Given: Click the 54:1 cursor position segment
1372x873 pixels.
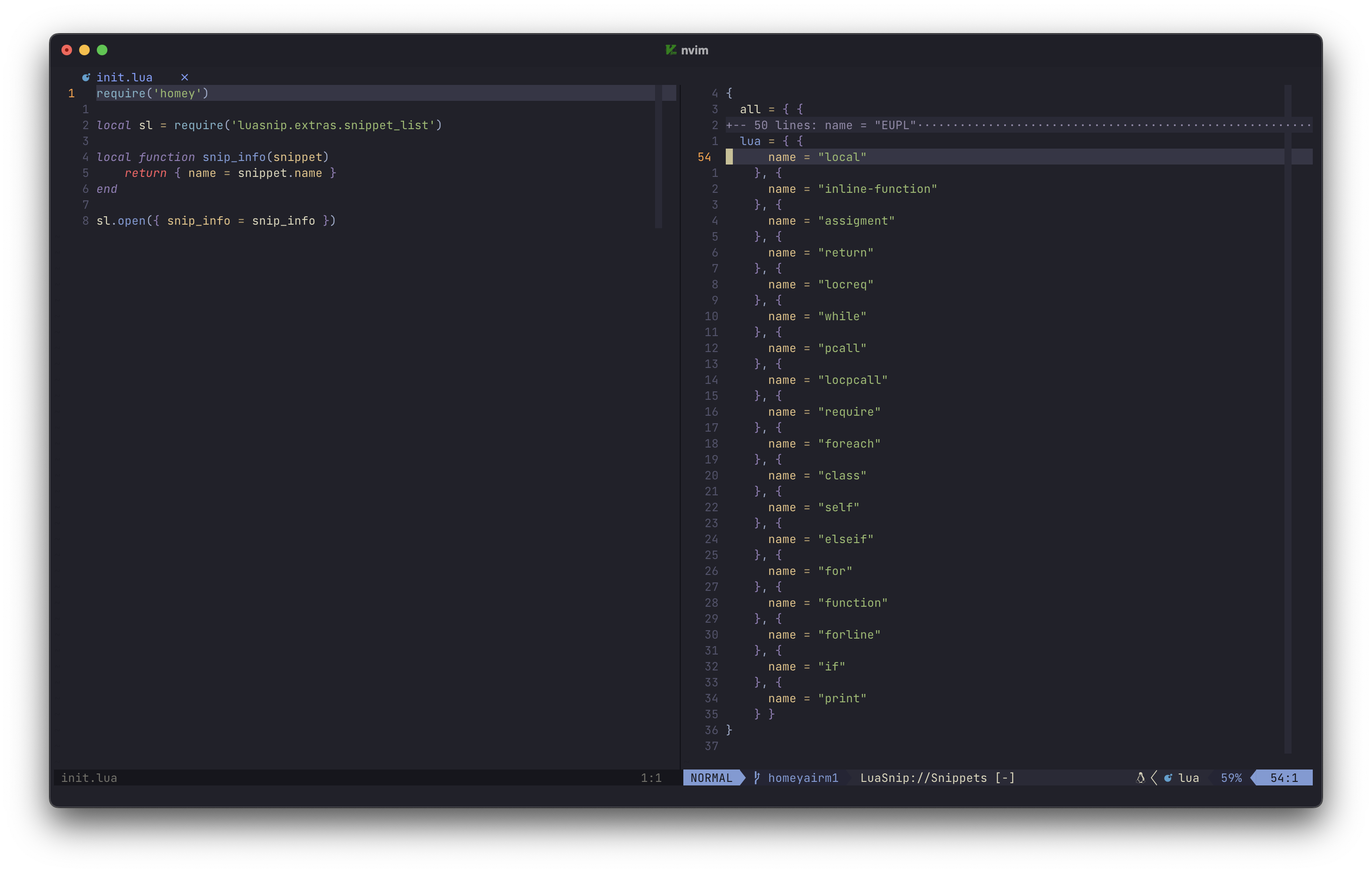Looking at the screenshot, I should tap(1284, 778).
